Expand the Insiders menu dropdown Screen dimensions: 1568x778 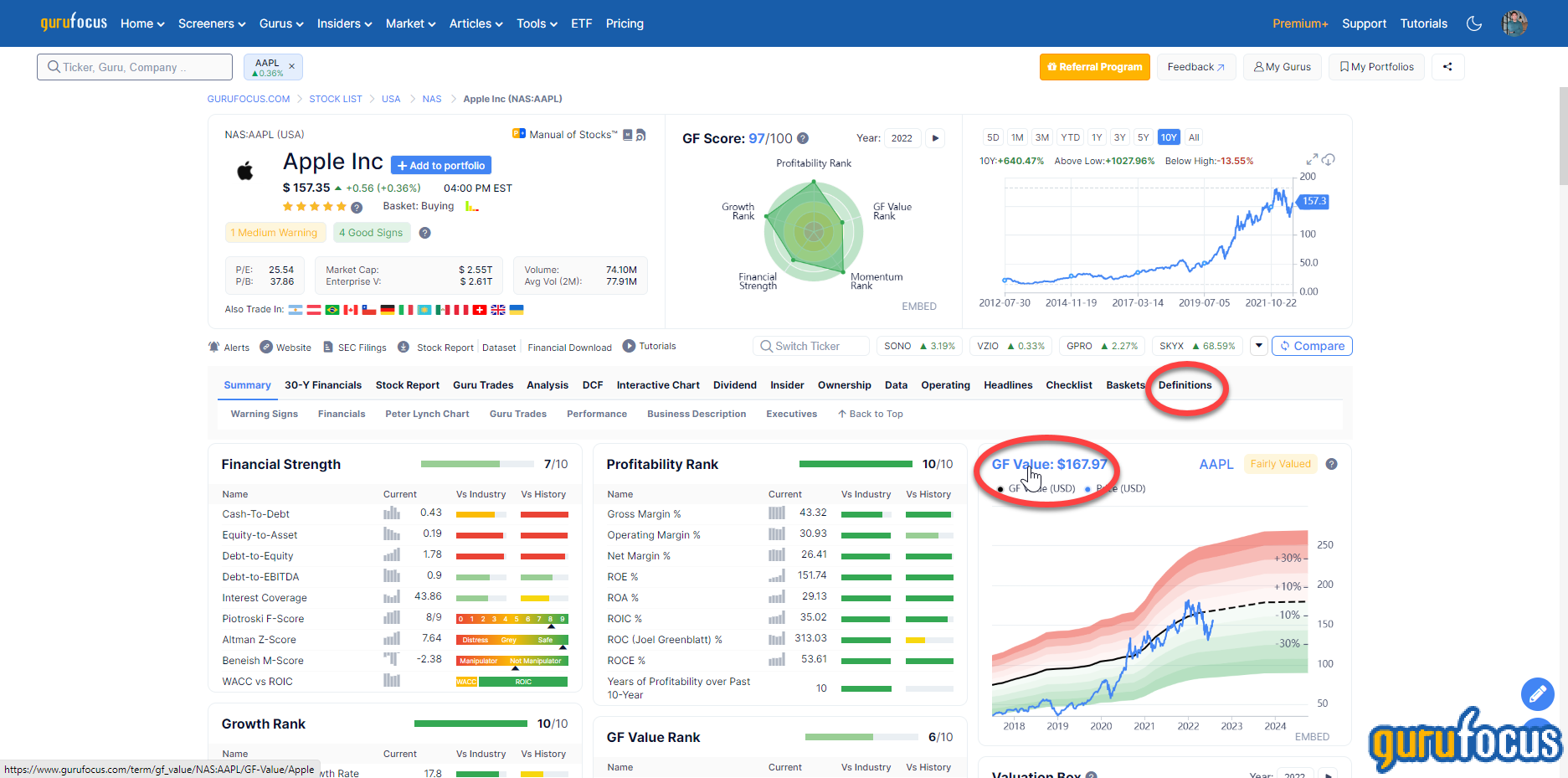(344, 23)
